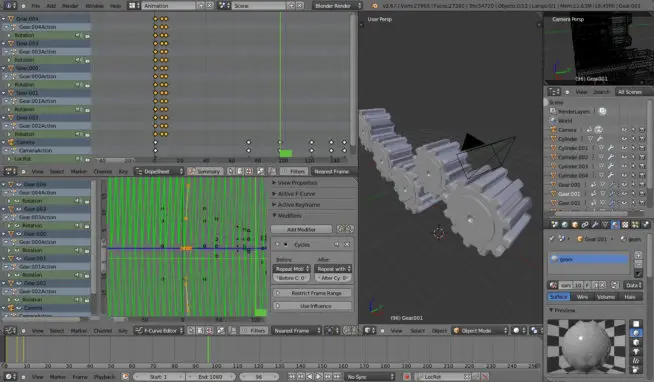Enable Use Influence checkbox
The height and width of the screenshot is (382, 654).
click(x=278, y=306)
